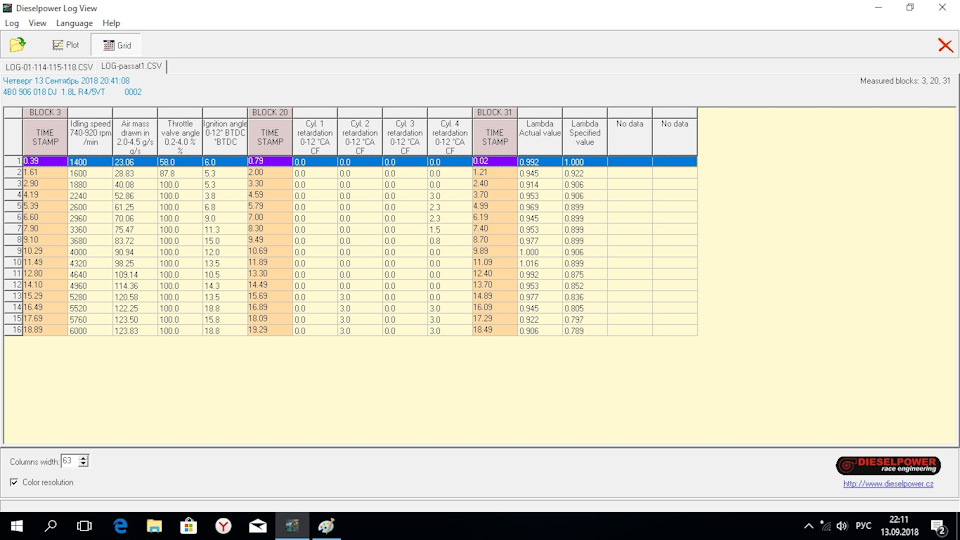Screen dimensions: 960x540
Task: Click the BLOCK 3 header
Action: click(x=45, y=113)
